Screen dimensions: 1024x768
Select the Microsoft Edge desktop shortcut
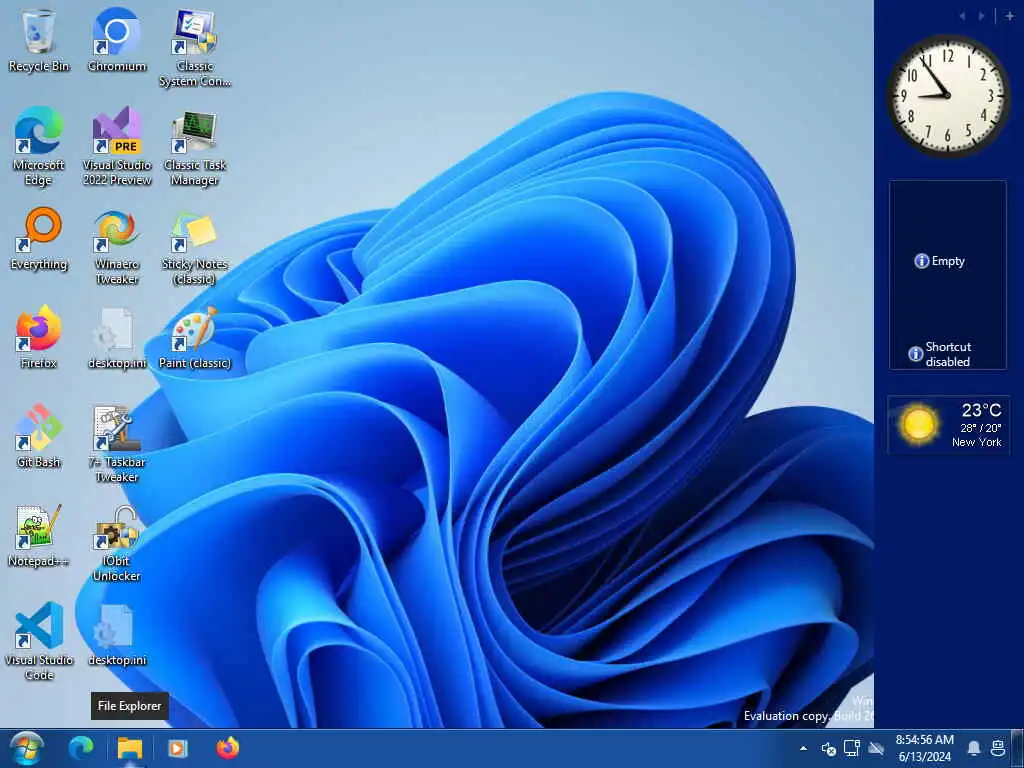[39, 146]
